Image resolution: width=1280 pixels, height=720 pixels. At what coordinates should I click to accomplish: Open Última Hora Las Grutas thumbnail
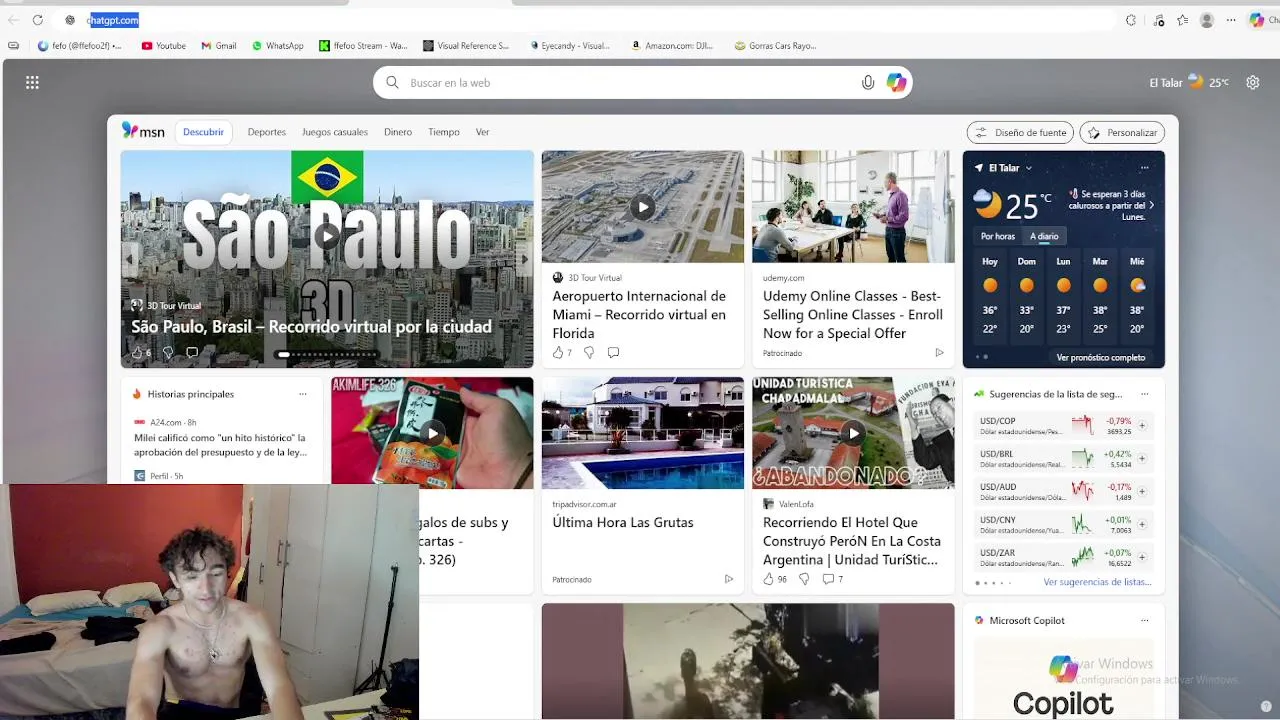click(643, 433)
